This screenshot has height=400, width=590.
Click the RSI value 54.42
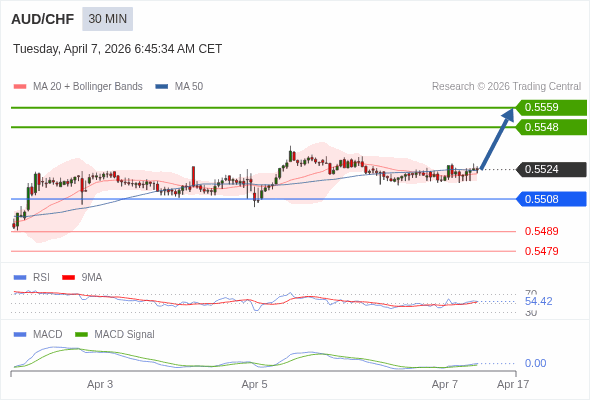click(538, 301)
